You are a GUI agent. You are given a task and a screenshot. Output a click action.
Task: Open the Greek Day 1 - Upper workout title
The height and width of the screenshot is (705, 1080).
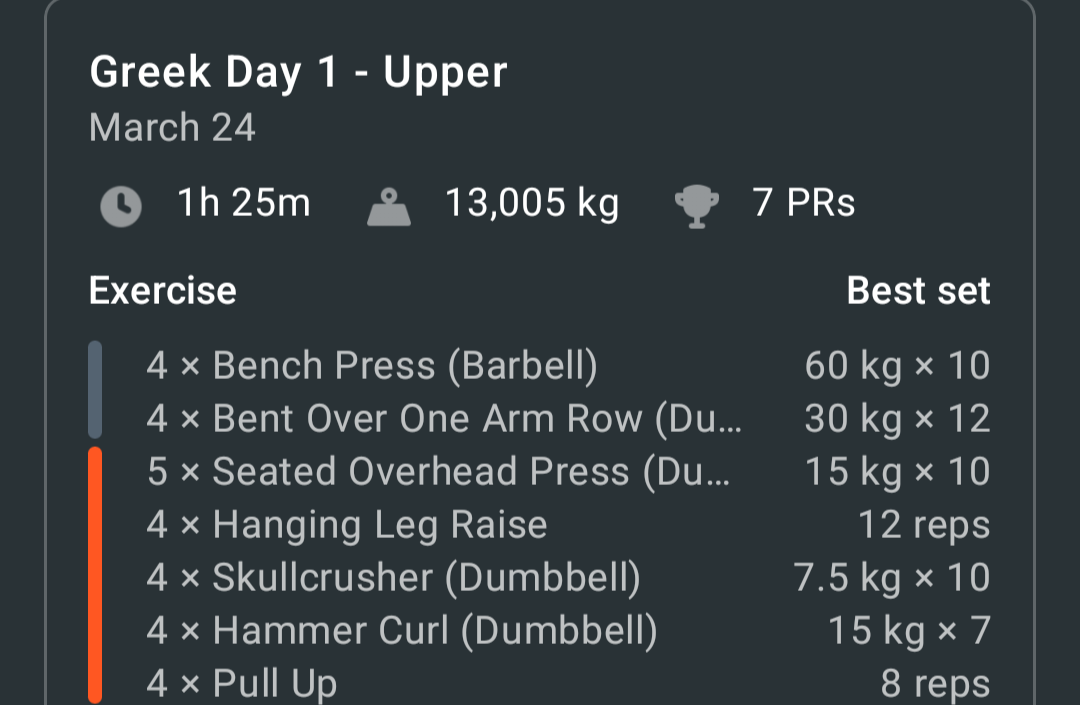tap(298, 72)
